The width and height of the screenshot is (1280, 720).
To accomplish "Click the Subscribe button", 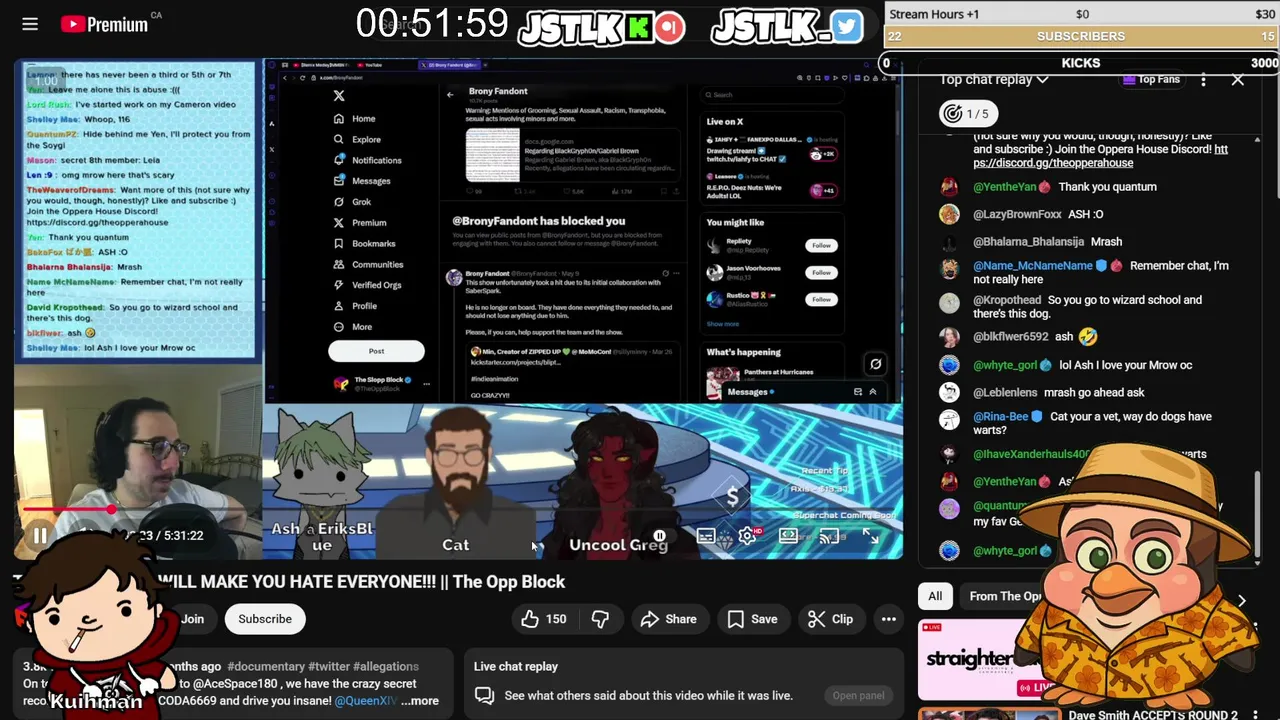I will point(265,619).
